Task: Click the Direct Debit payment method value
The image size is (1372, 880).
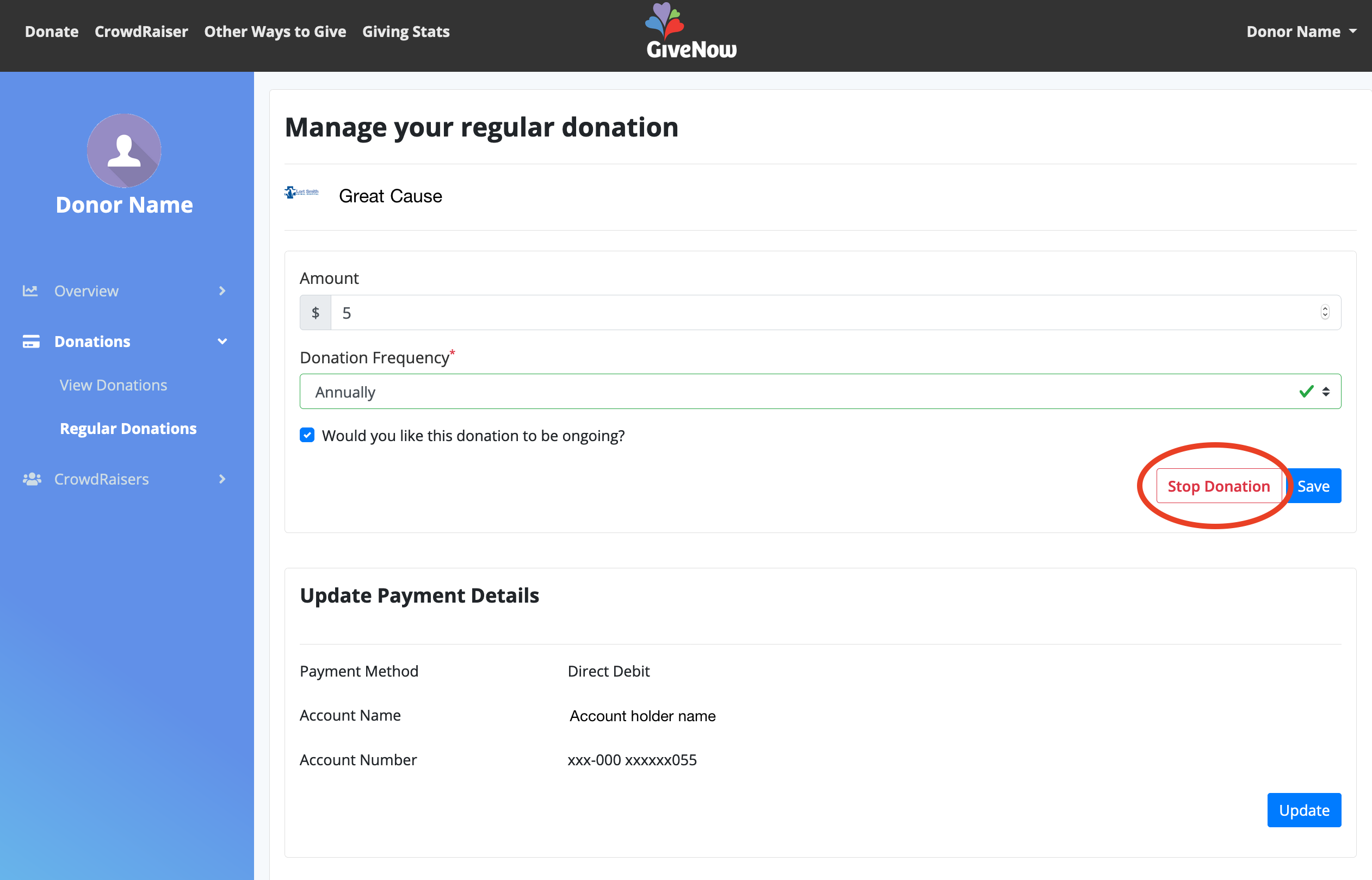Action: pyautogui.click(x=608, y=672)
